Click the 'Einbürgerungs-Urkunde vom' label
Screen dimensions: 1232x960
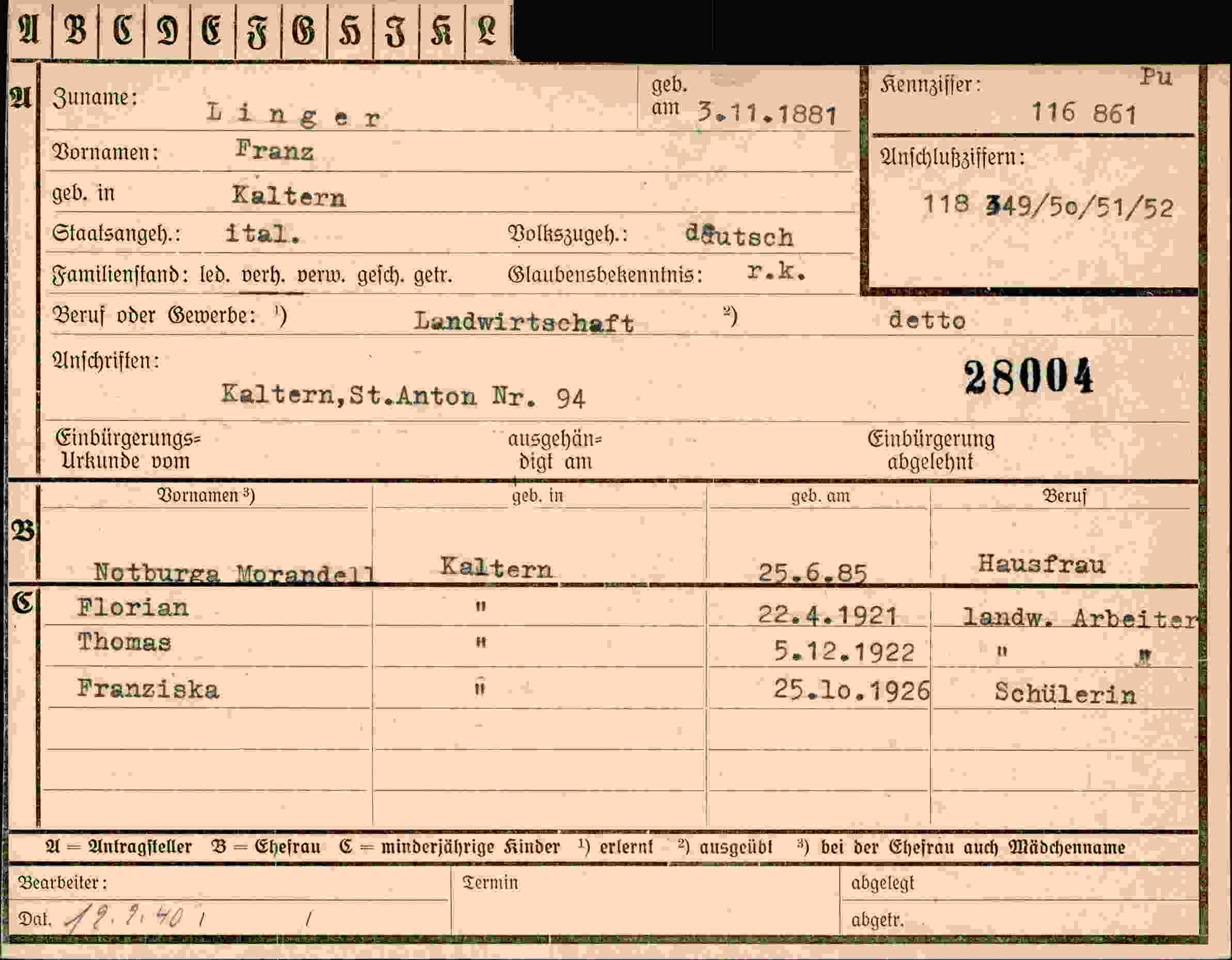(x=128, y=449)
